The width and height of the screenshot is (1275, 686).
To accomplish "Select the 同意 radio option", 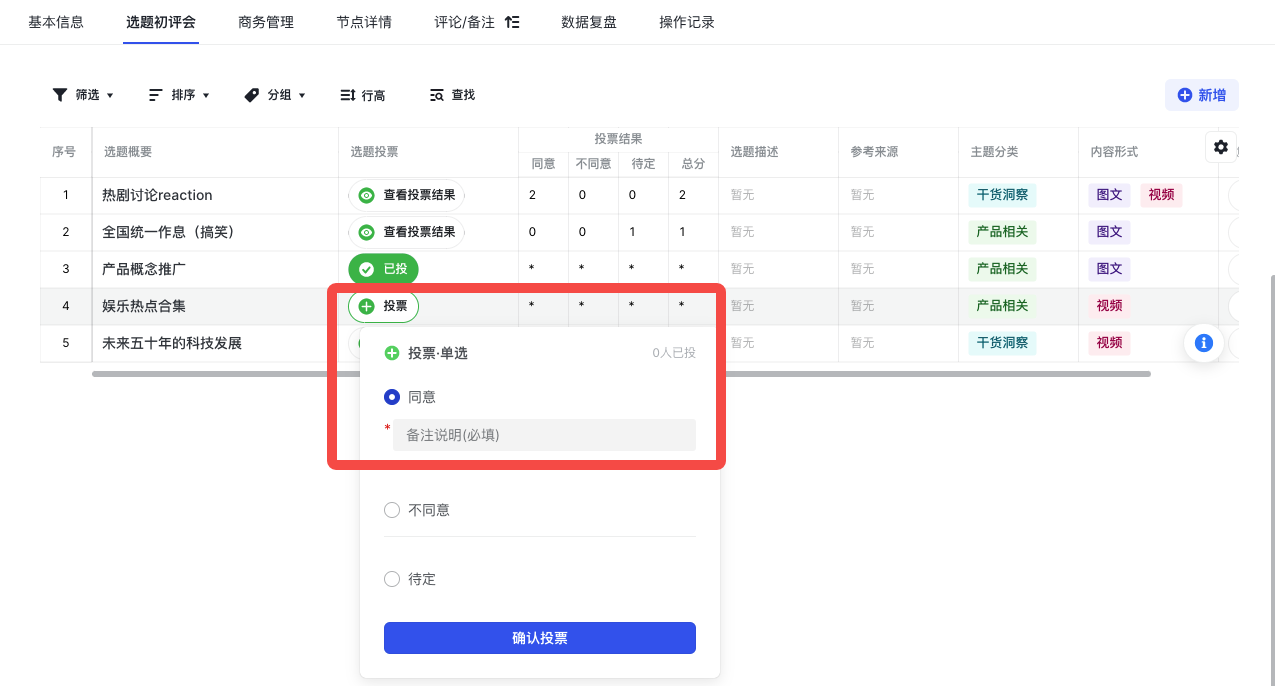I will 392,397.
